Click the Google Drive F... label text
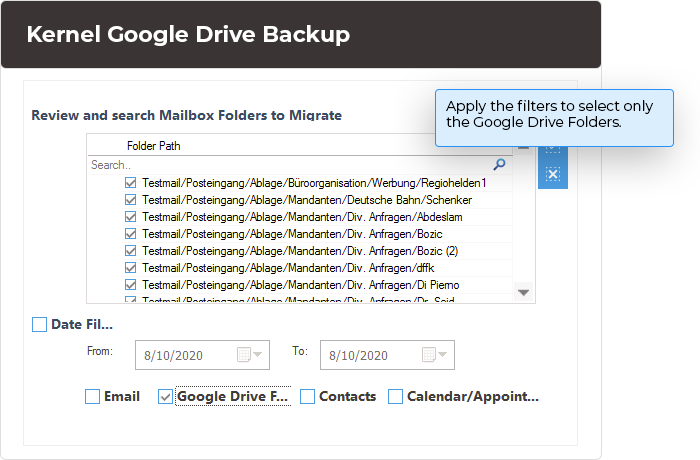The width and height of the screenshot is (700, 460). point(233,397)
